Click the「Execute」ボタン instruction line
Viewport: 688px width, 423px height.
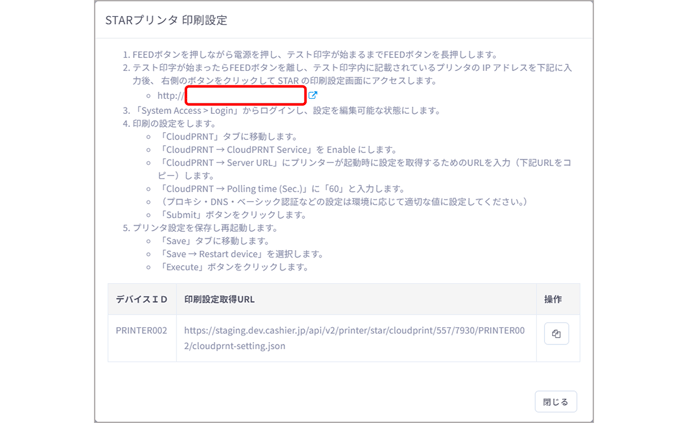tap(233, 267)
